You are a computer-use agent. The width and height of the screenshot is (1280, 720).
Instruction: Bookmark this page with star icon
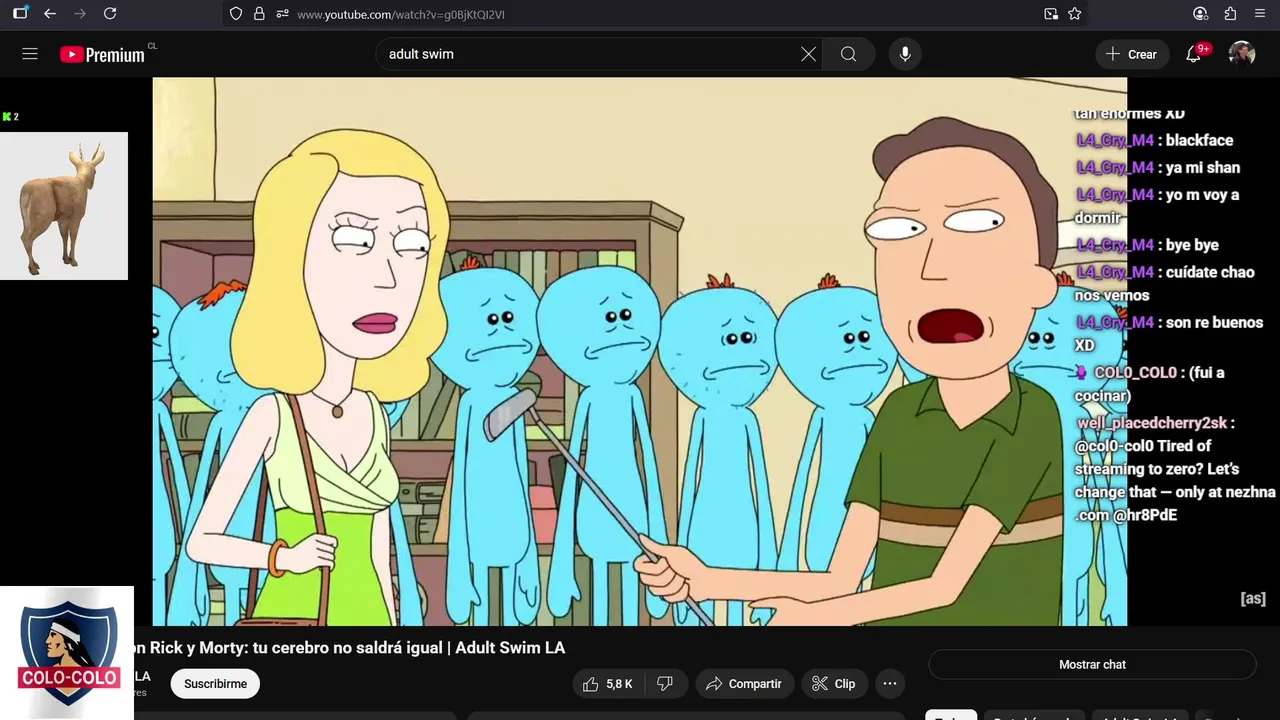(1075, 14)
